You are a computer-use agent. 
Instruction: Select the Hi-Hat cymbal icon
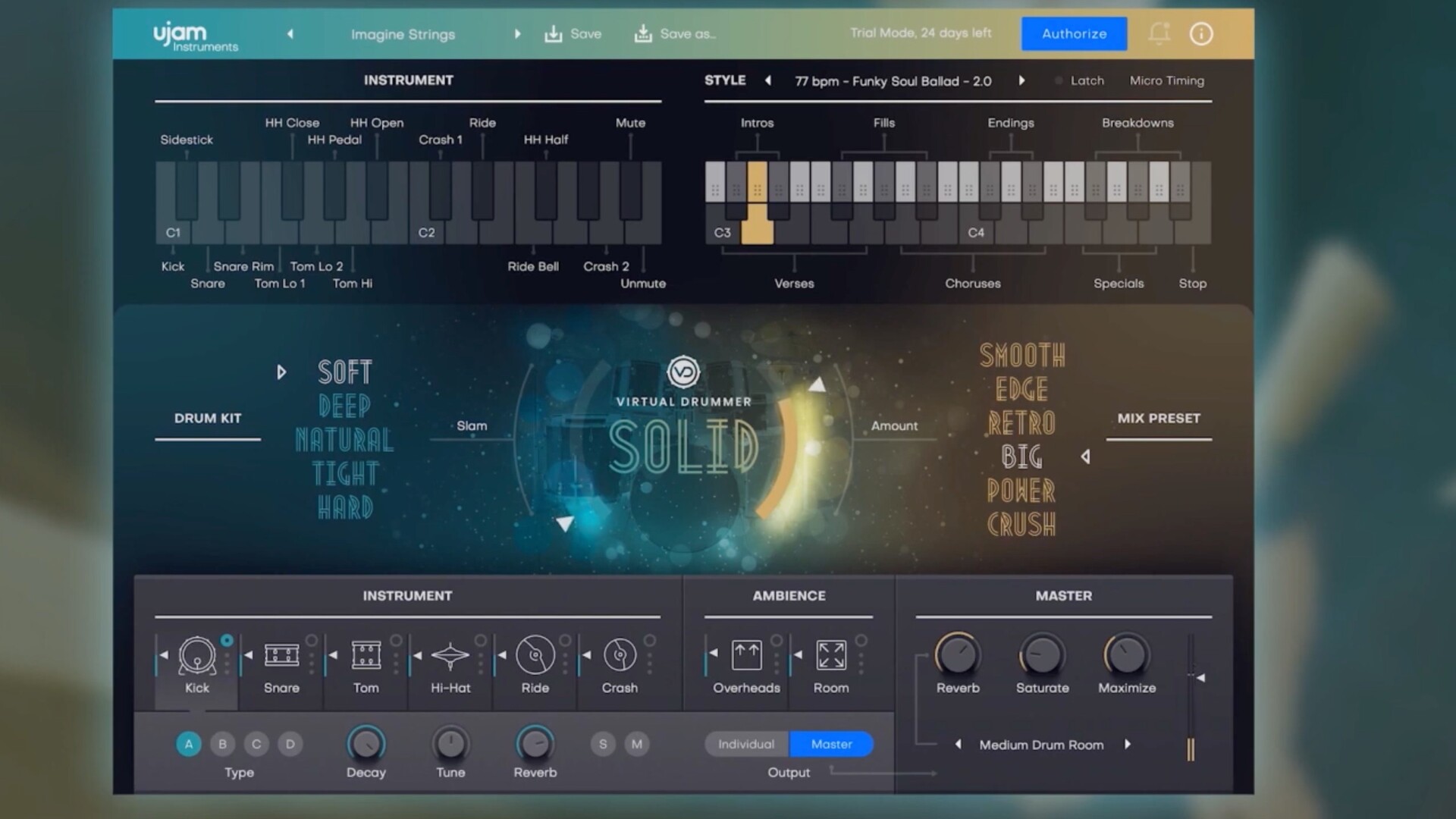click(x=450, y=656)
